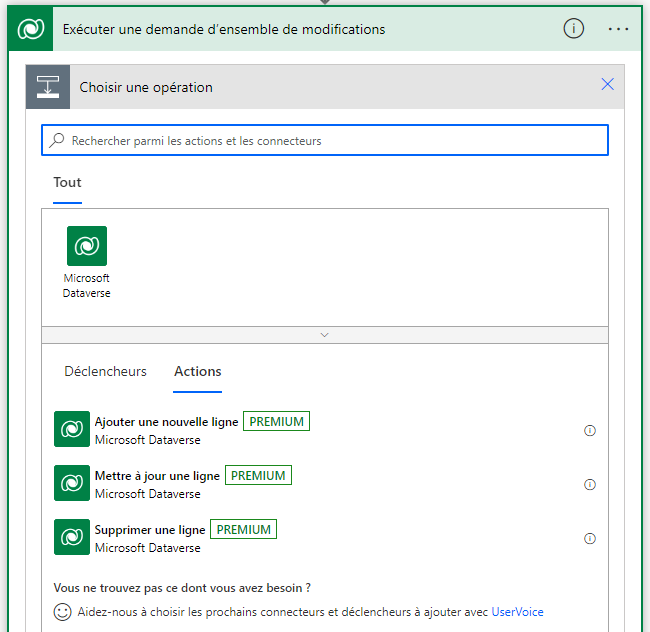Image resolution: width=650 pixels, height=632 pixels.
Task: Switch to the Déclencheurs tab
Action: tap(105, 371)
